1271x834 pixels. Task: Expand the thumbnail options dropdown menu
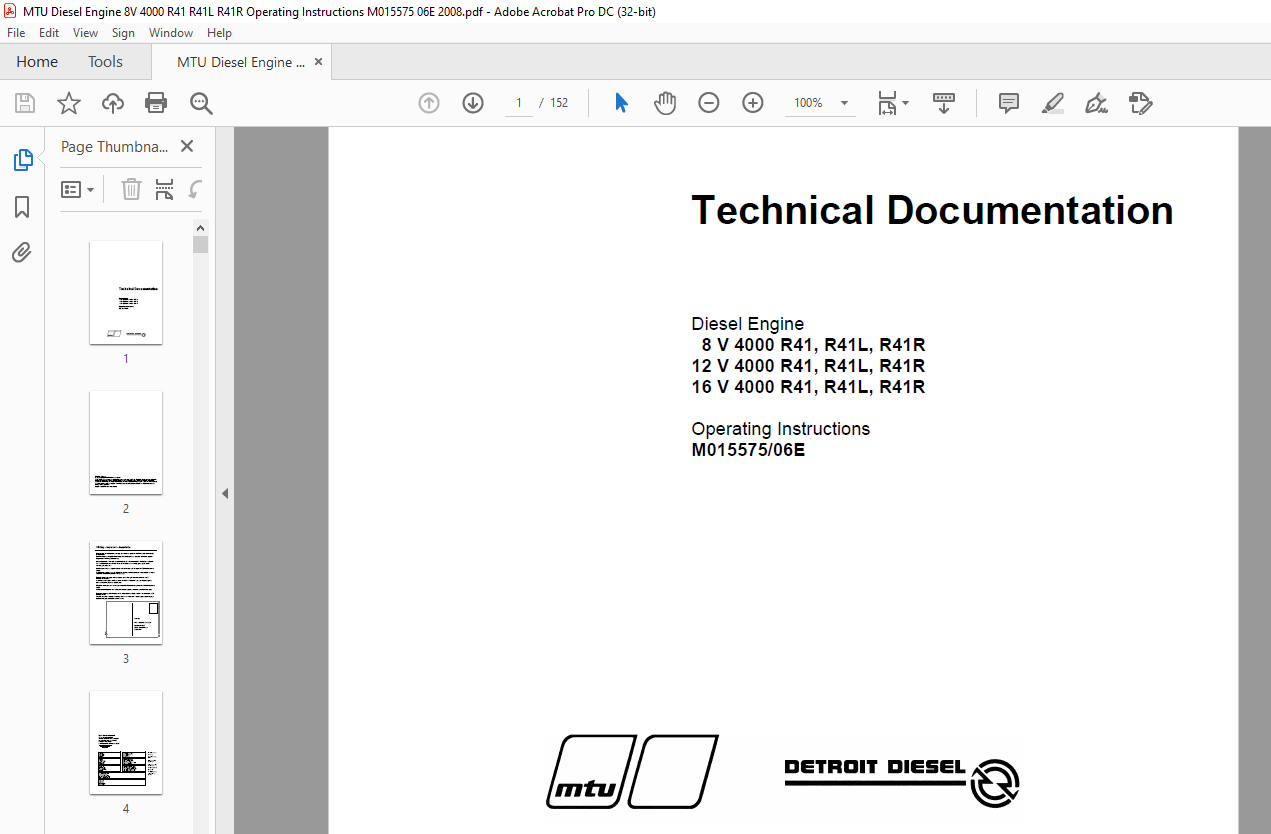[78, 189]
